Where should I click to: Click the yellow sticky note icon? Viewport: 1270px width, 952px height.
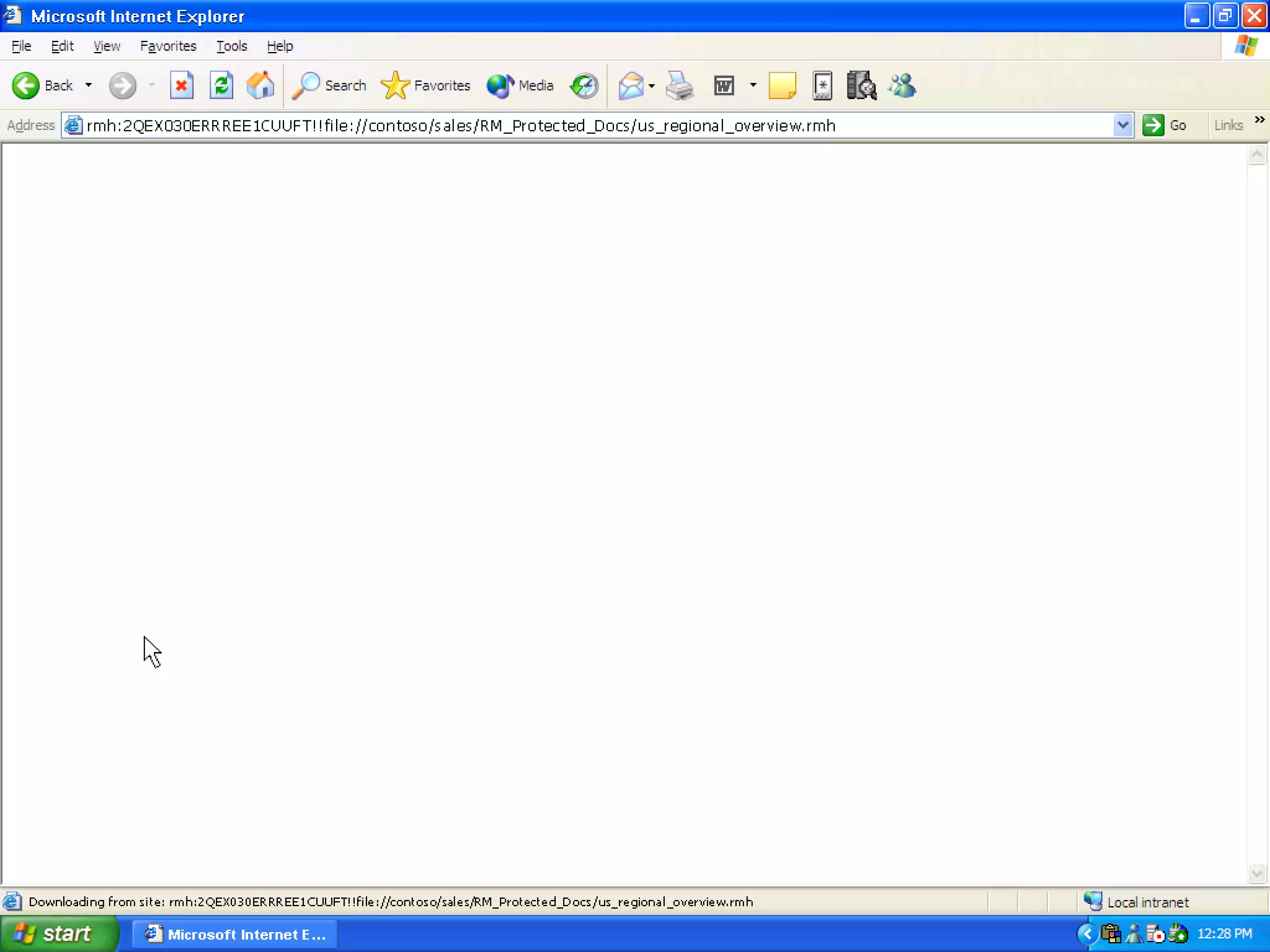[x=782, y=86]
